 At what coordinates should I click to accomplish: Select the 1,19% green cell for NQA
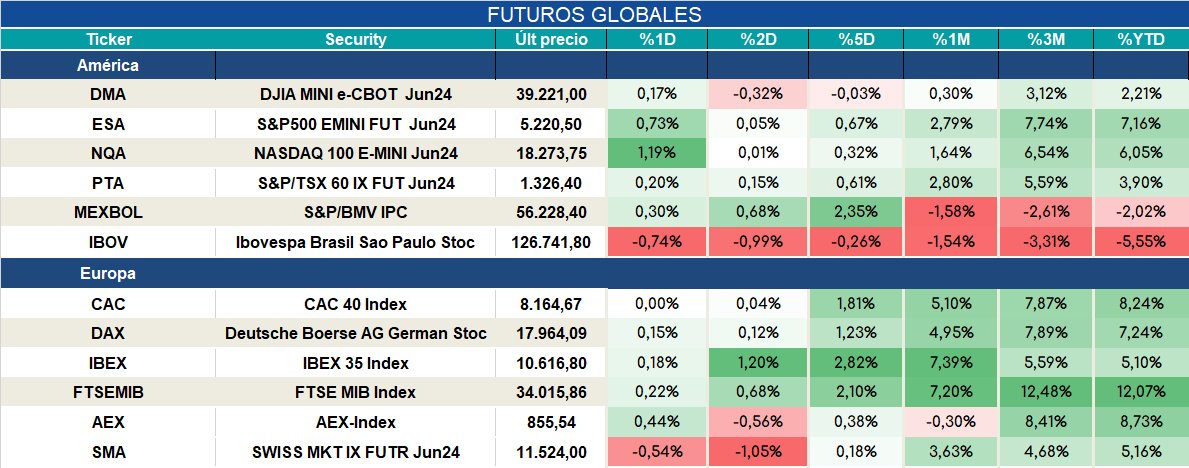click(x=657, y=153)
